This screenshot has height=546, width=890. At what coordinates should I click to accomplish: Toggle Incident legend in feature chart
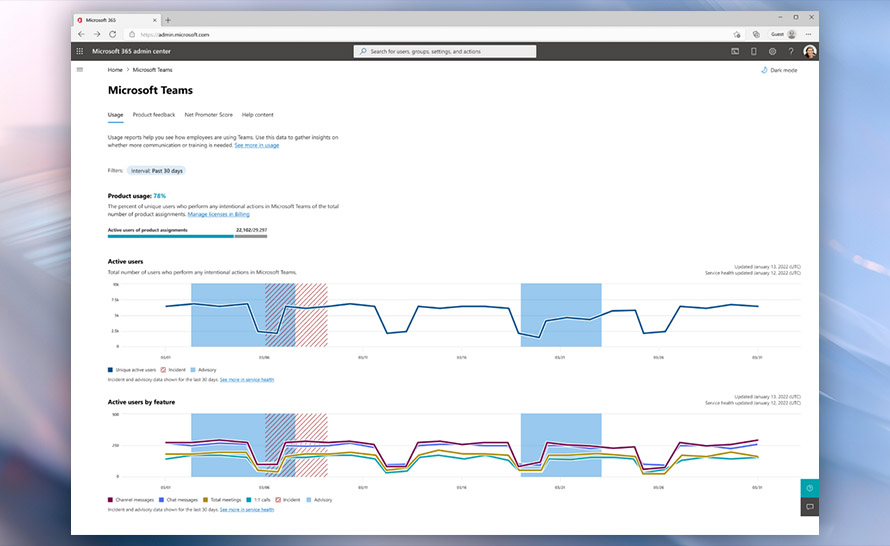point(288,500)
